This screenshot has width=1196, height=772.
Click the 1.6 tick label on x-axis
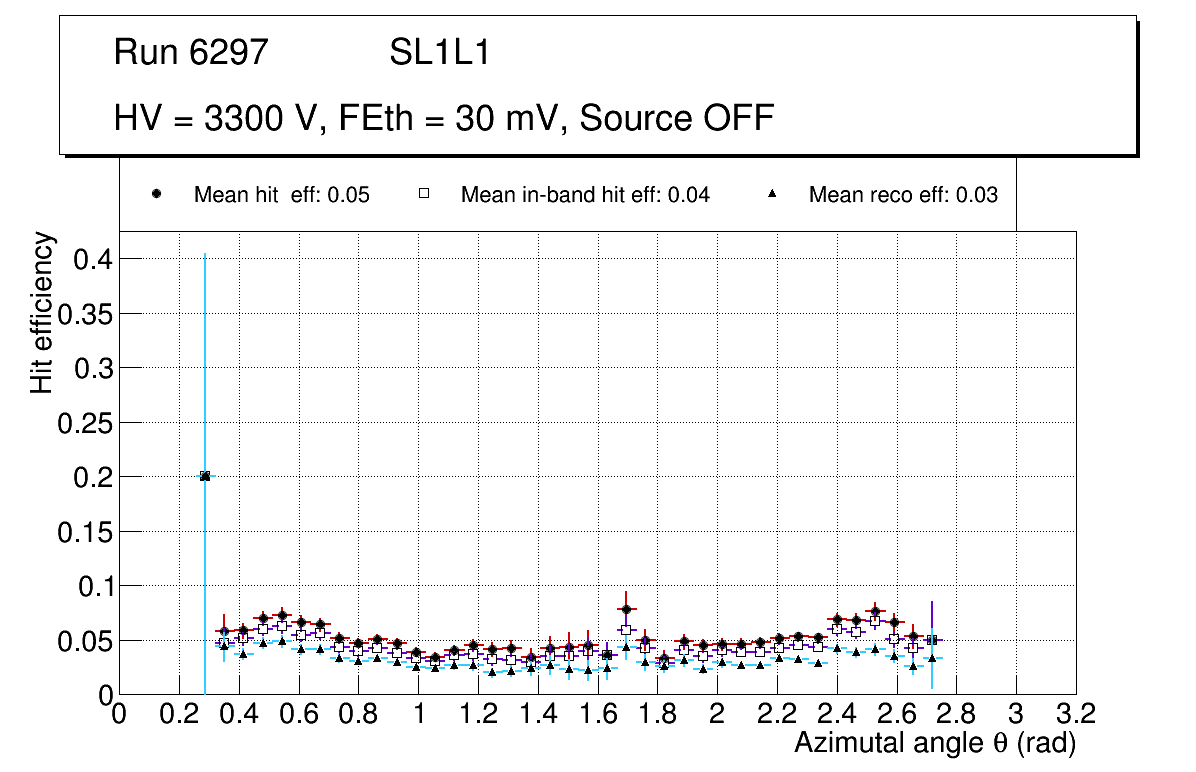pyautogui.click(x=597, y=714)
